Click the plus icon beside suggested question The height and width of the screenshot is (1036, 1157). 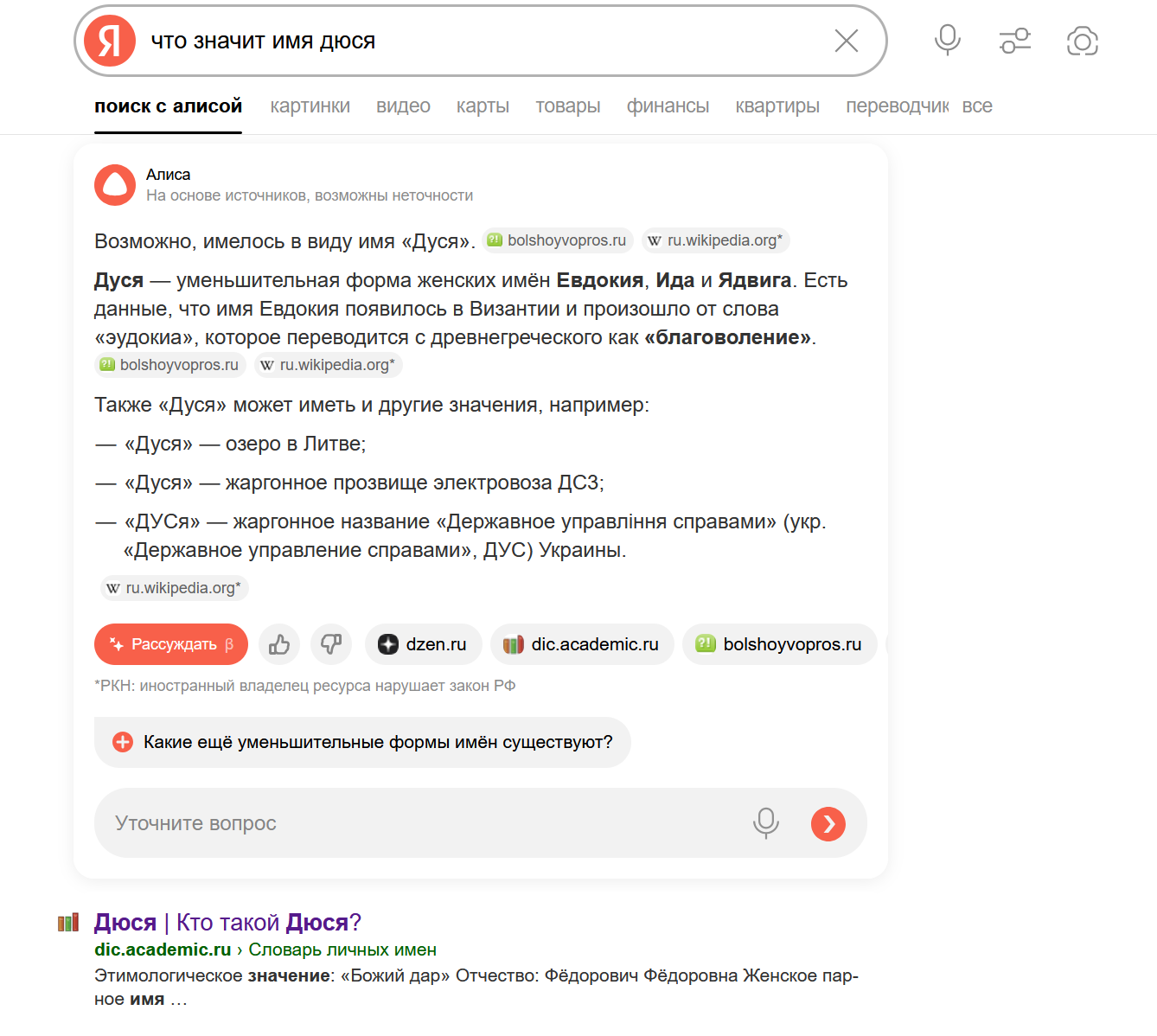pyautogui.click(x=123, y=742)
